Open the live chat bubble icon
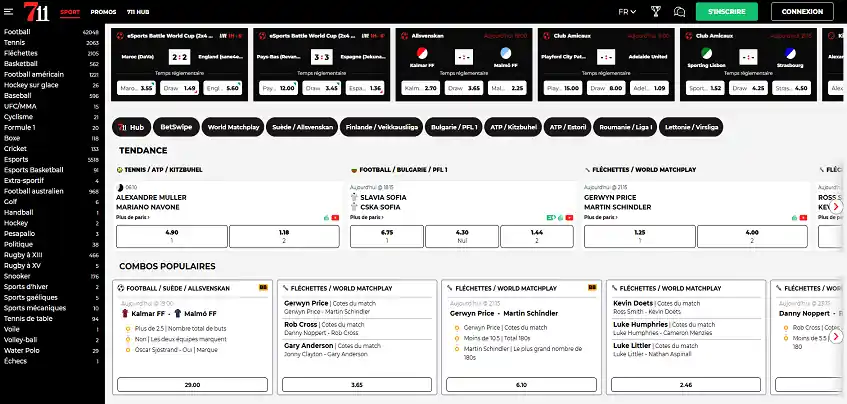The height and width of the screenshot is (404, 847). click(680, 11)
